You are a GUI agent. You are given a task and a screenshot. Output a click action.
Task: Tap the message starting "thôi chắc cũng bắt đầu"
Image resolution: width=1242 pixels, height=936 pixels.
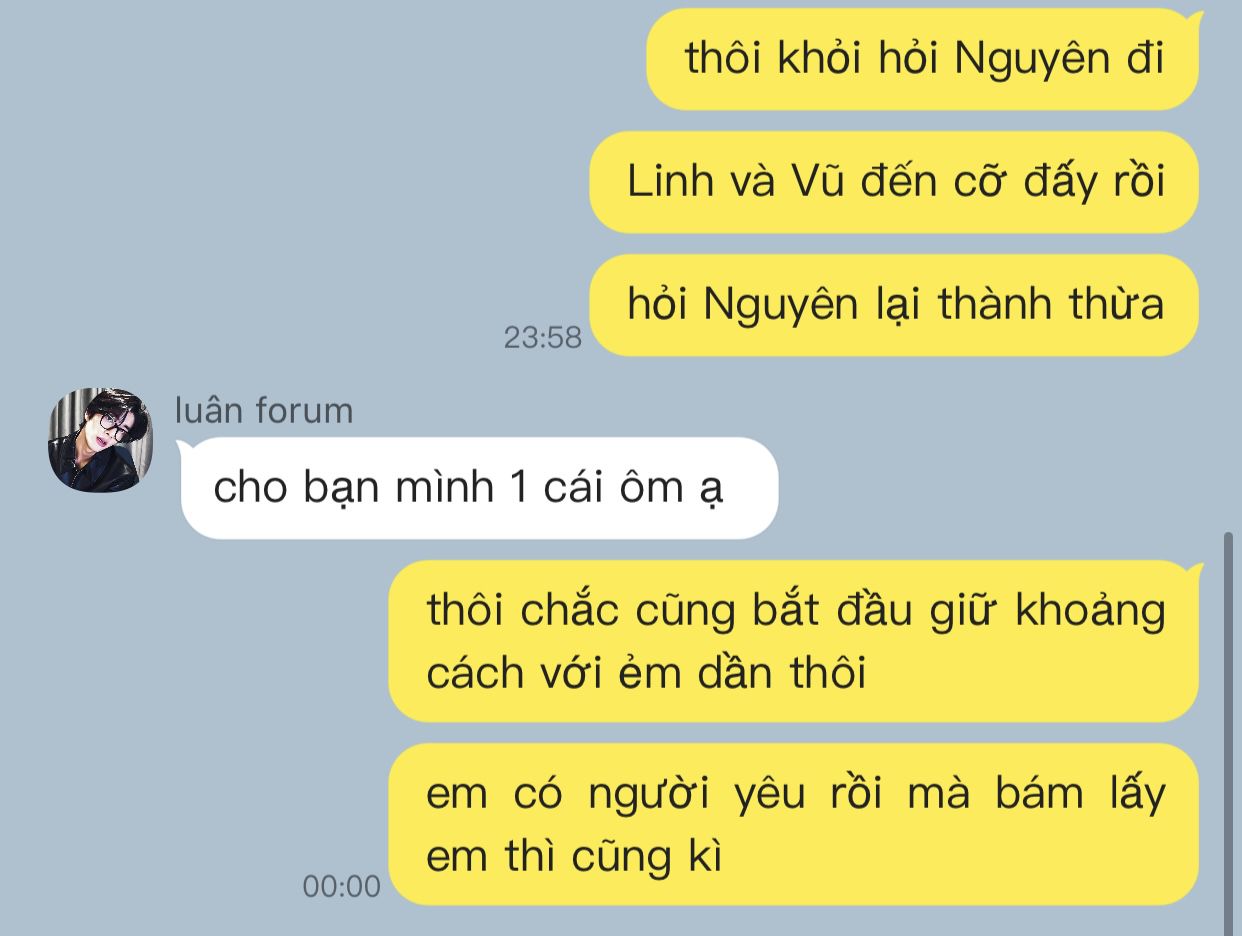794,641
